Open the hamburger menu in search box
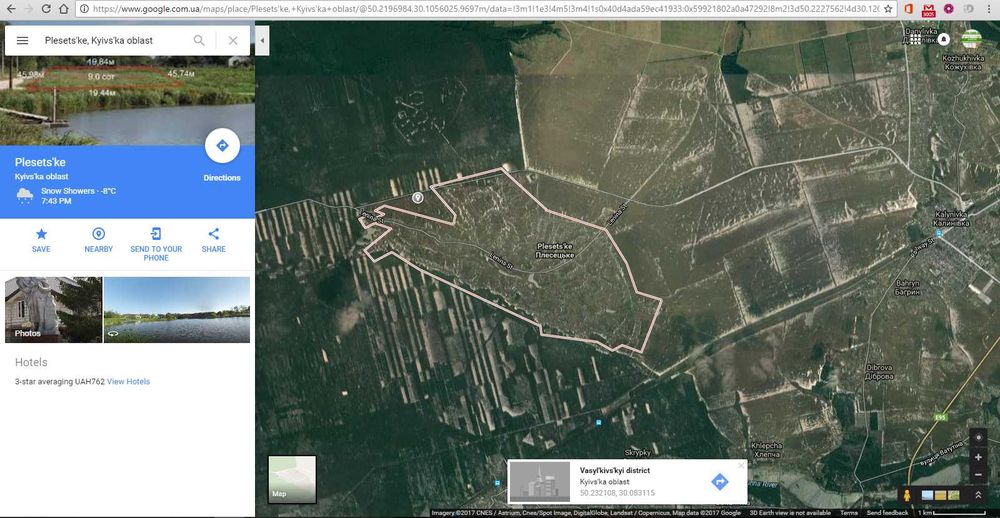Viewport: 1000px width, 518px height. (x=22, y=40)
